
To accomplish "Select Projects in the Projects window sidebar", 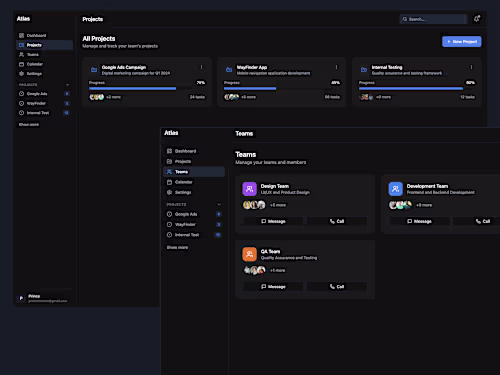I will 45,45.
